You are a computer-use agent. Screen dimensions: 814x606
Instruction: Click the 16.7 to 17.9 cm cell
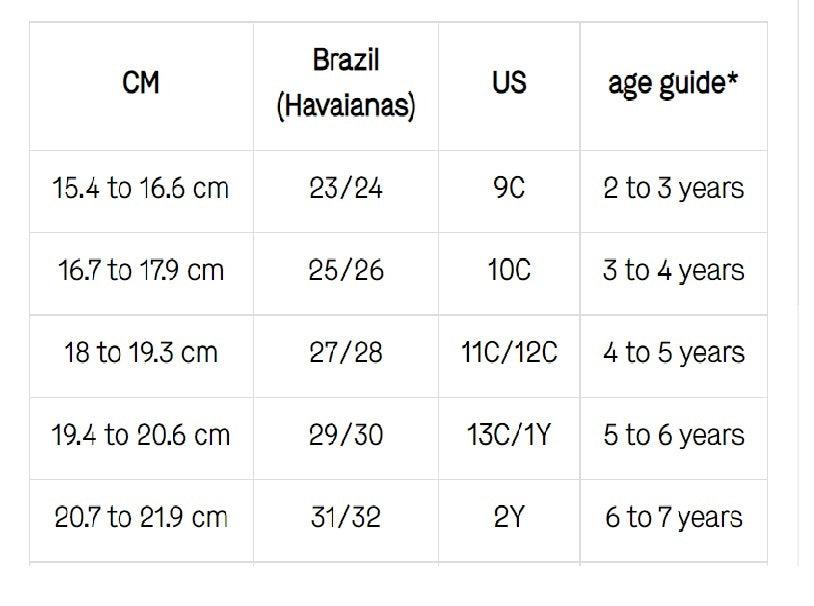tap(141, 271)
